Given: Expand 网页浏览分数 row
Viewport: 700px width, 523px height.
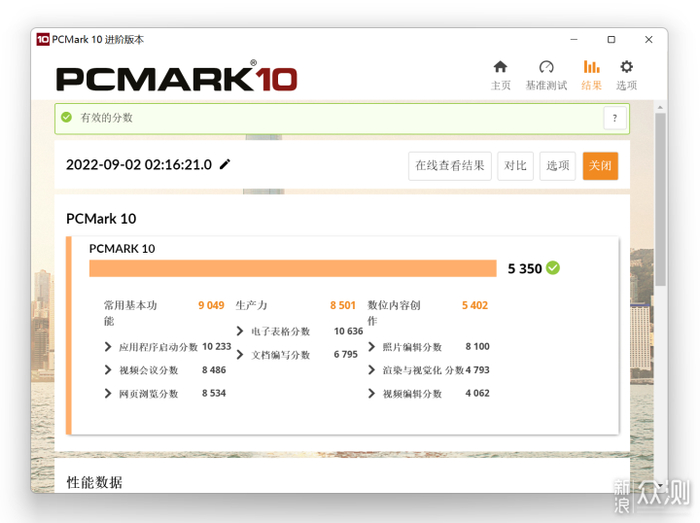Looking at the screenshot, I should tap(108, 394).
